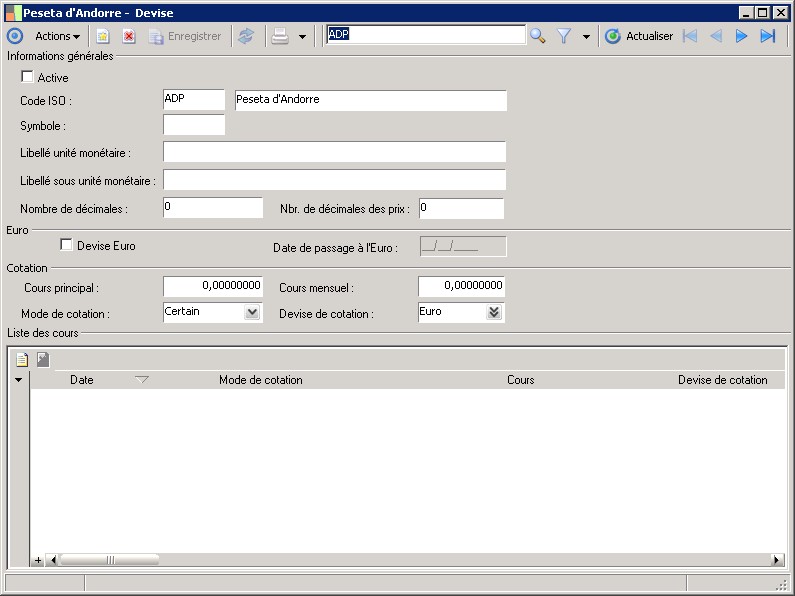Go to the next record arrow

pyautogui.click(x=742, y=36)
